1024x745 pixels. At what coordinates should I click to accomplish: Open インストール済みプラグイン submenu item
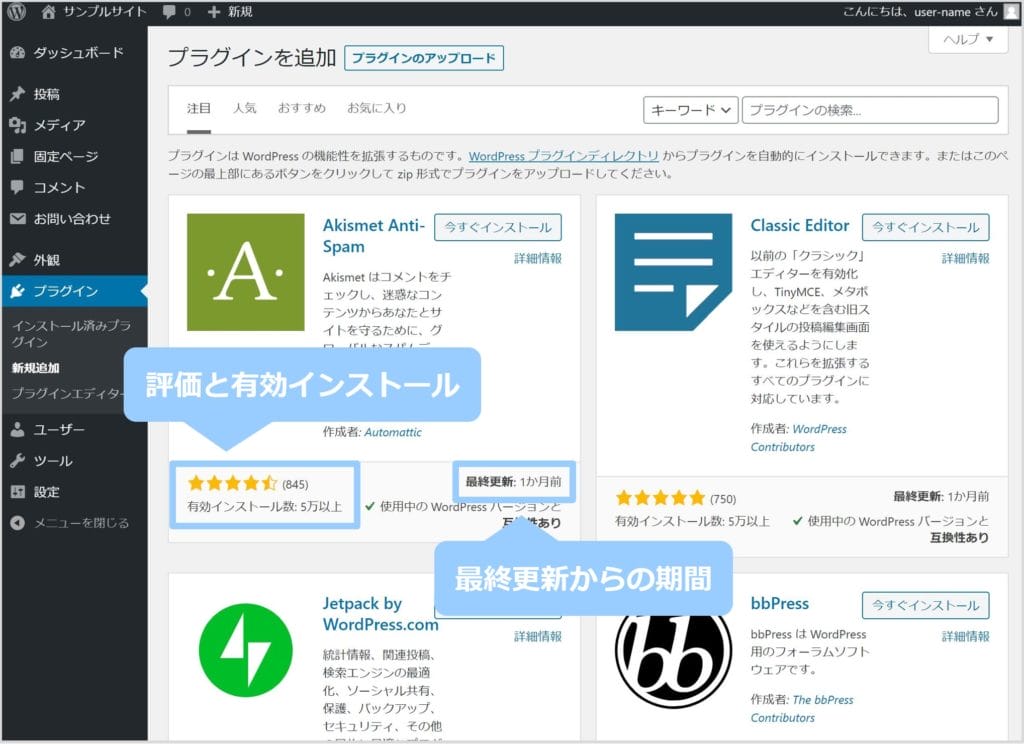tap(72, 334)
